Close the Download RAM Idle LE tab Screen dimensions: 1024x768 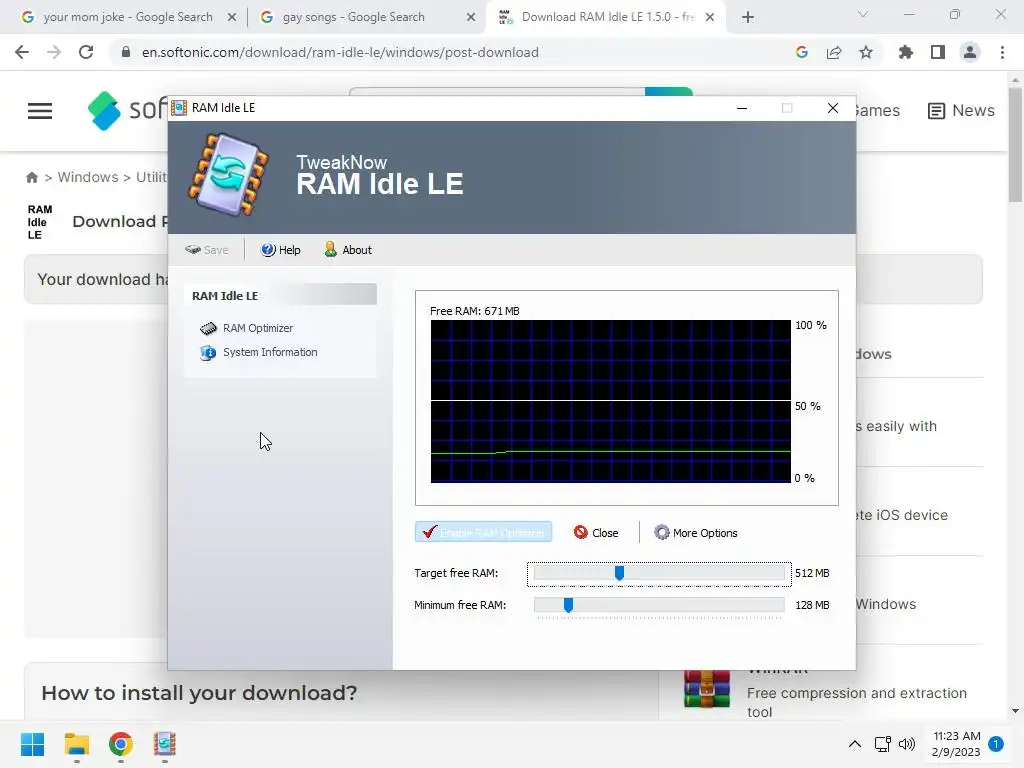[710, 18]
